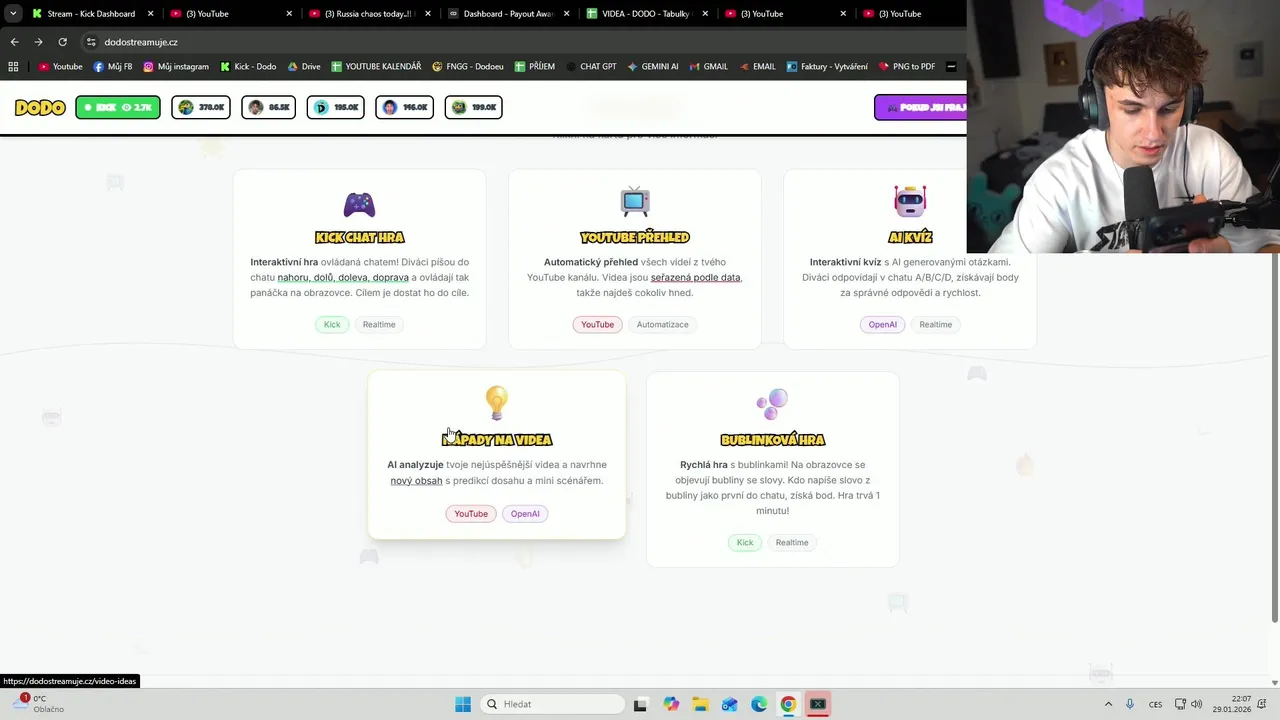The width and height of the screenshot is (1280, 720).
Task: Click Kick tag on Kick chat hra card
Action: click(x=332, y=324)
